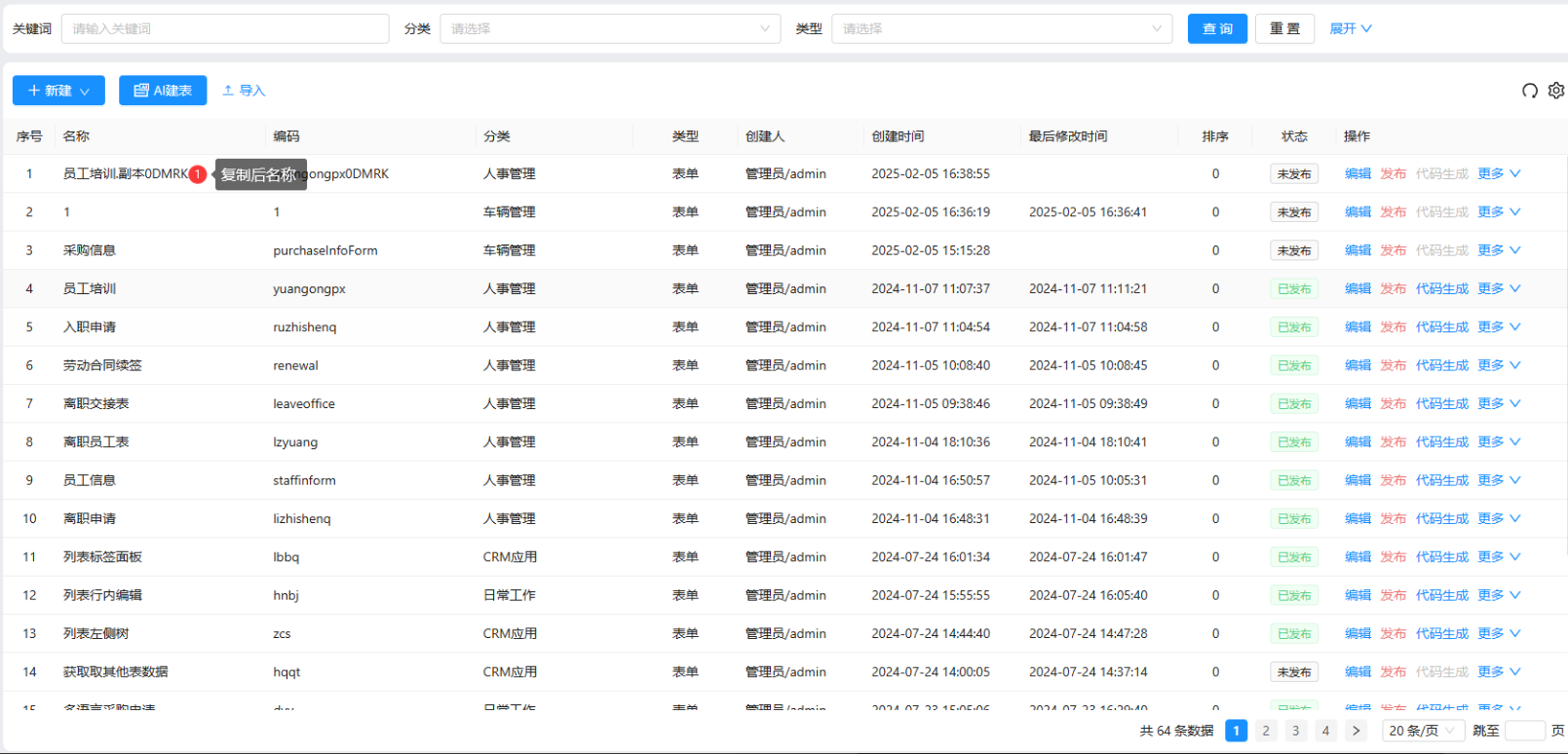Click the 导入 upload icon link
This screenshot has width=1568, height=754.
pyautogui.click(x=244, y=91)
